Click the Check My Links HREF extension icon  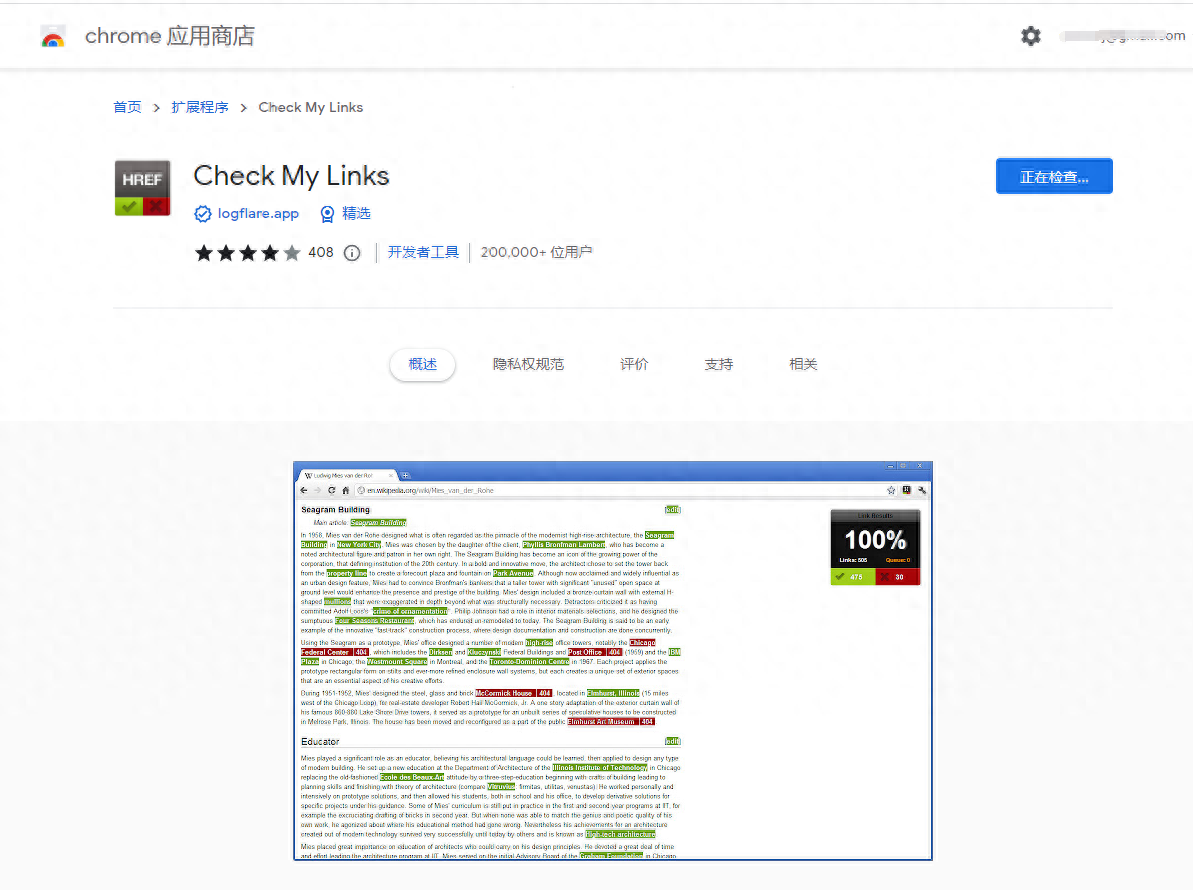[142, 188]
